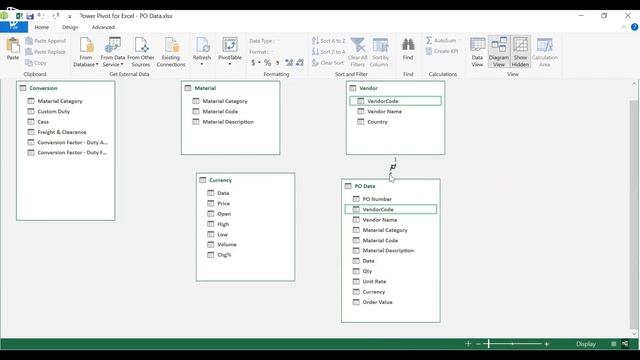Click Clear Sort
Screen dimensions: 640x360
click(328, 63)
